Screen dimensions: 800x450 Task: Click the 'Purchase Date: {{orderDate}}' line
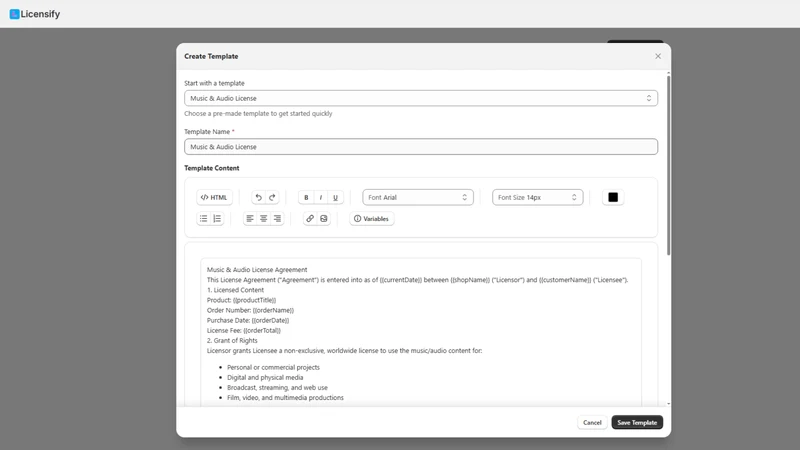248,320
